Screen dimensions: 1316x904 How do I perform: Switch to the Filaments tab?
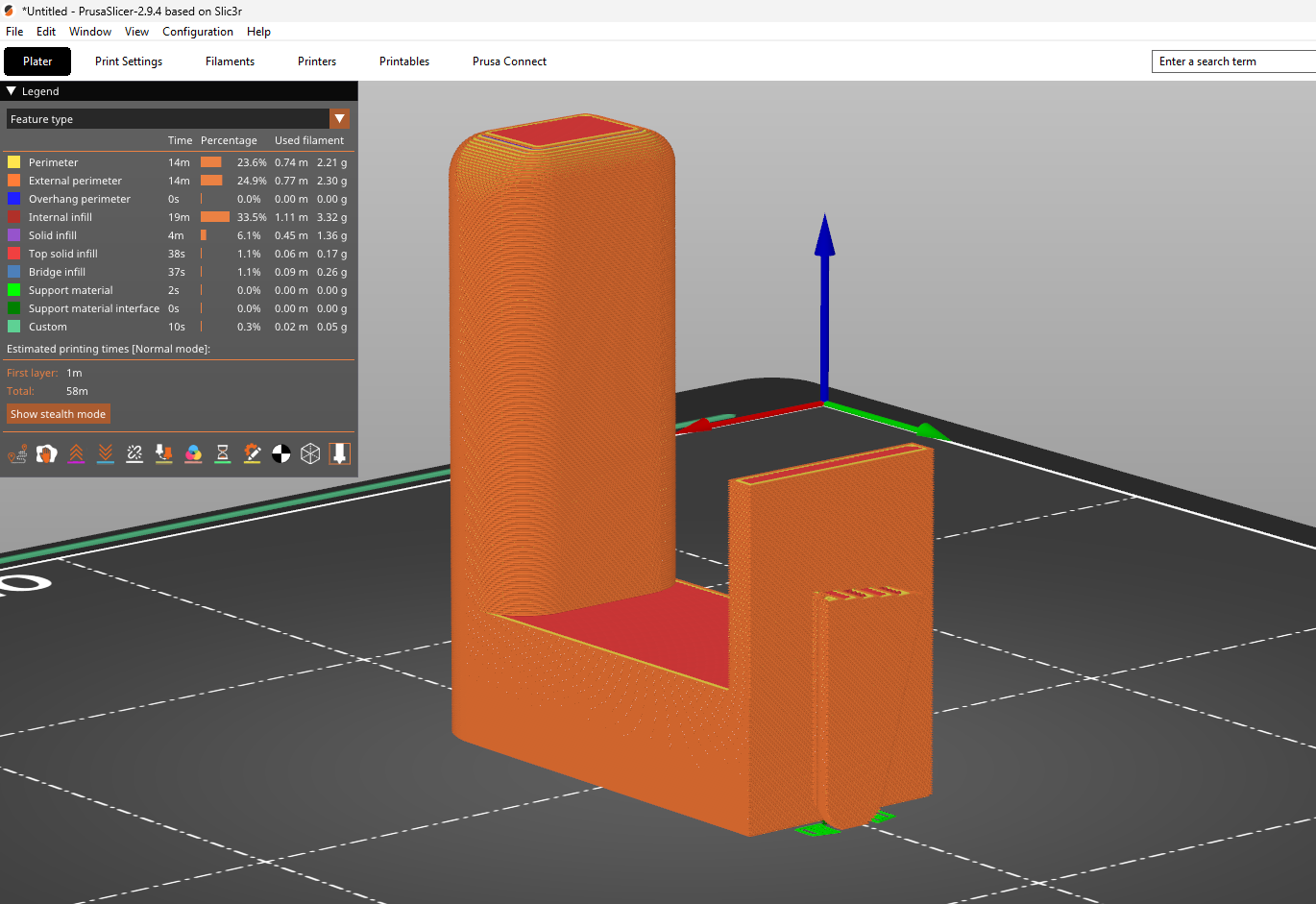230,61
